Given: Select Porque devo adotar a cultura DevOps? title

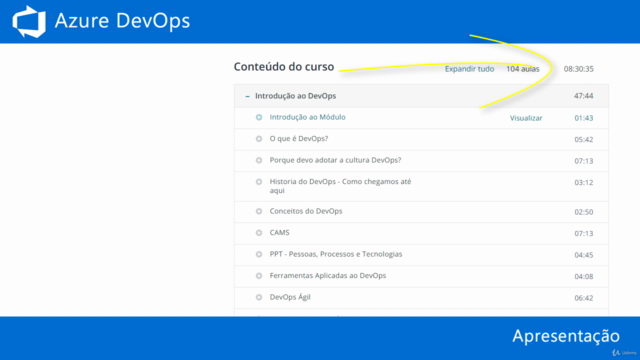Looking at the screenshot, I should click(x=335, y=160).
